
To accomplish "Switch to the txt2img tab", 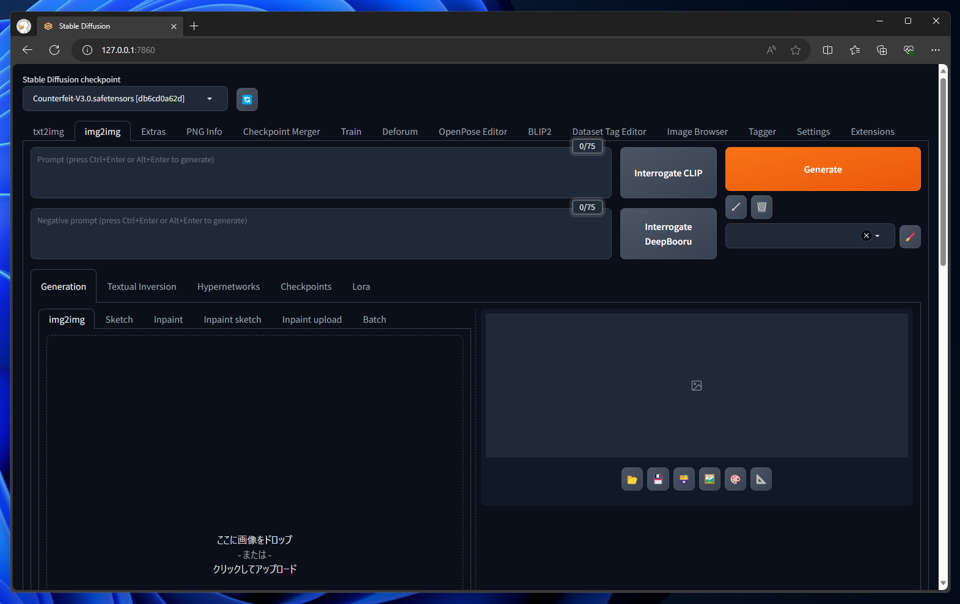I will pyautogui.click(x=48, y=132).
